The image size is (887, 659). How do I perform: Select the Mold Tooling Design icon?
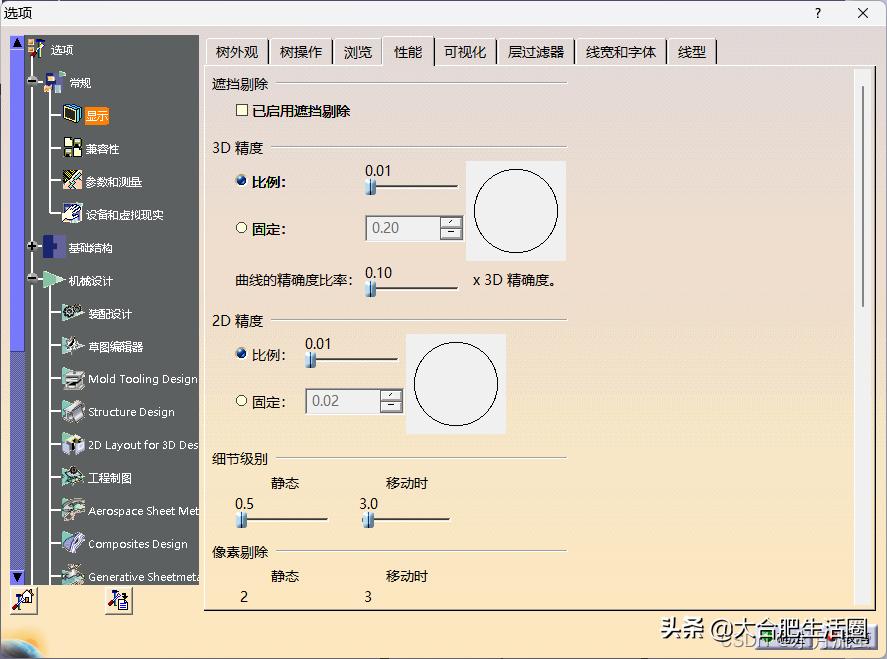71,379
